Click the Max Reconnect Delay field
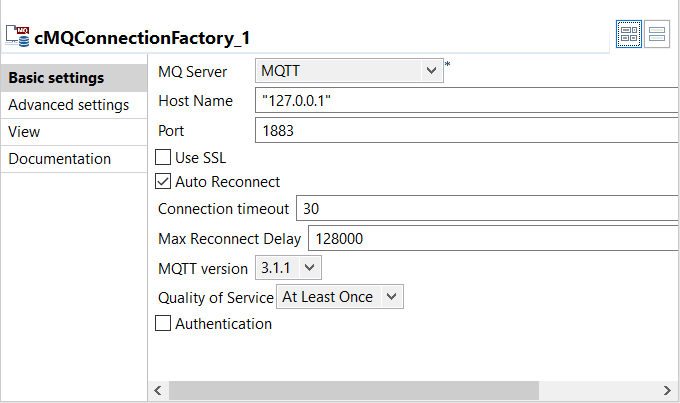Viewport: 680px width, 403px height. (493, 239)
